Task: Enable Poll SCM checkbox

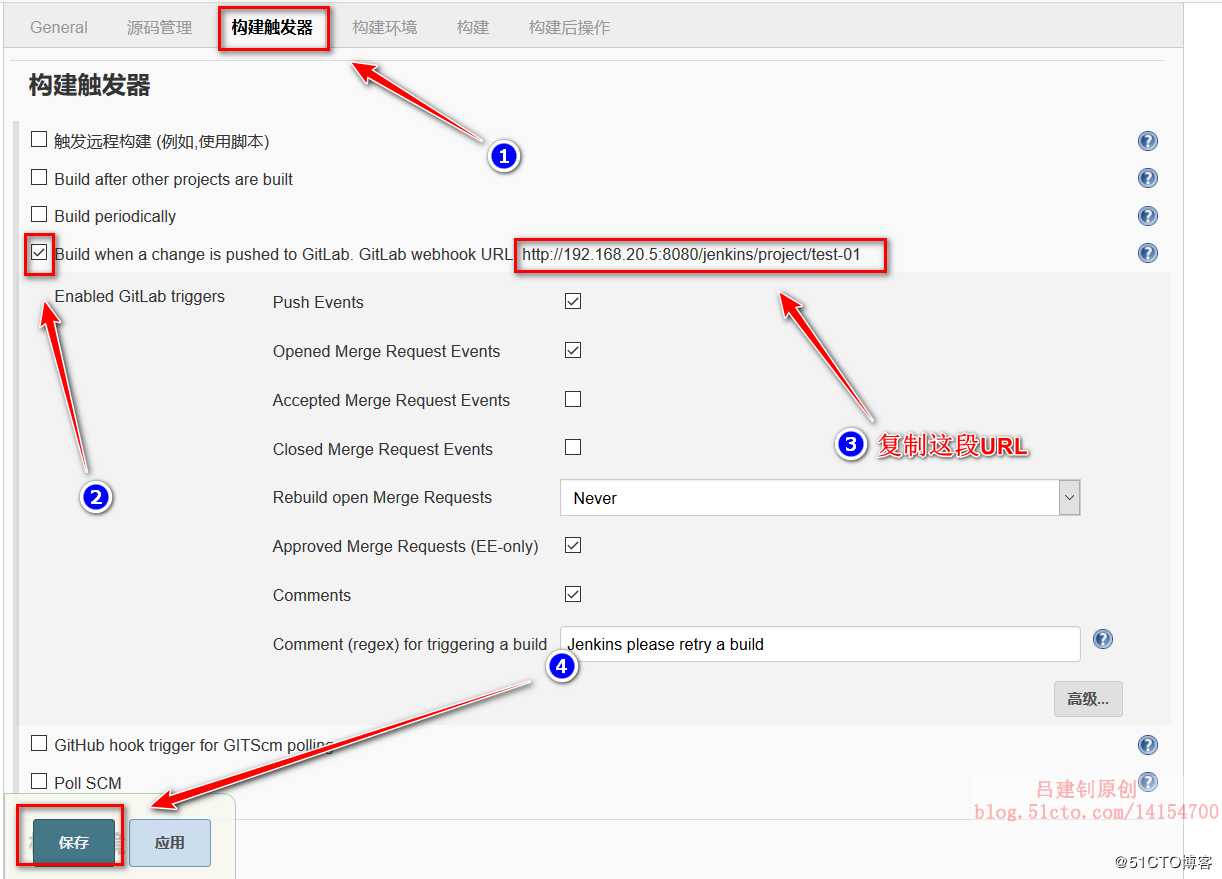Action: click(x=39, y=782)
